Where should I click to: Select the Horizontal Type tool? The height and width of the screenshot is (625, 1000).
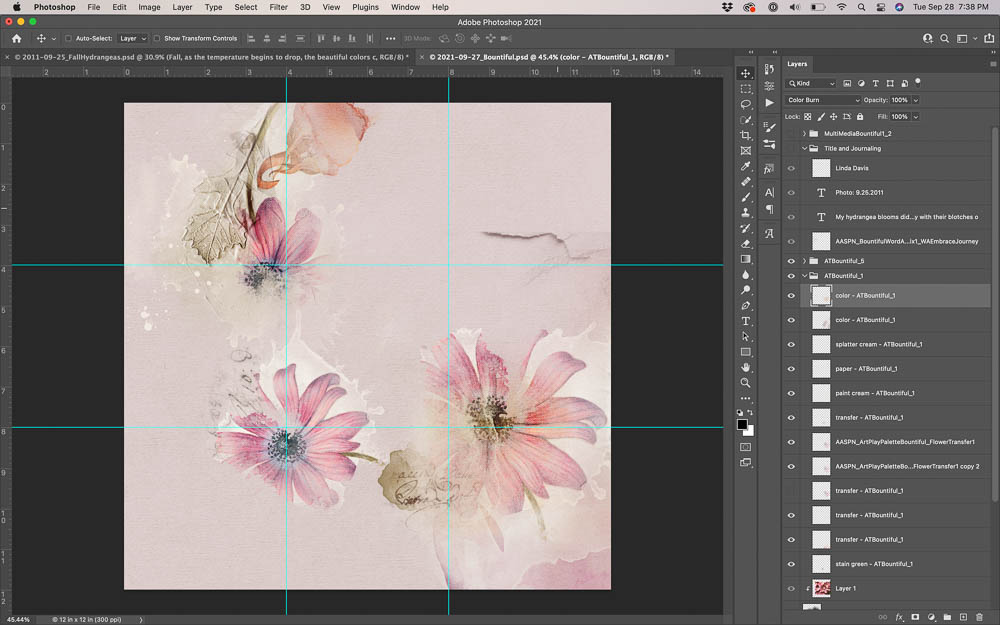coord(746,321)
